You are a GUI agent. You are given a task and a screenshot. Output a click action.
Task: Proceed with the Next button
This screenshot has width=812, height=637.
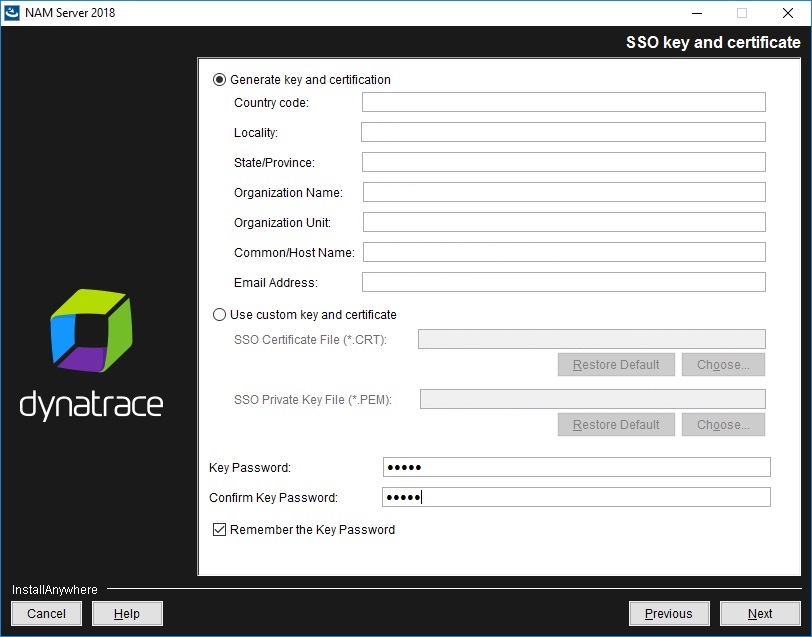pos(760,614)
